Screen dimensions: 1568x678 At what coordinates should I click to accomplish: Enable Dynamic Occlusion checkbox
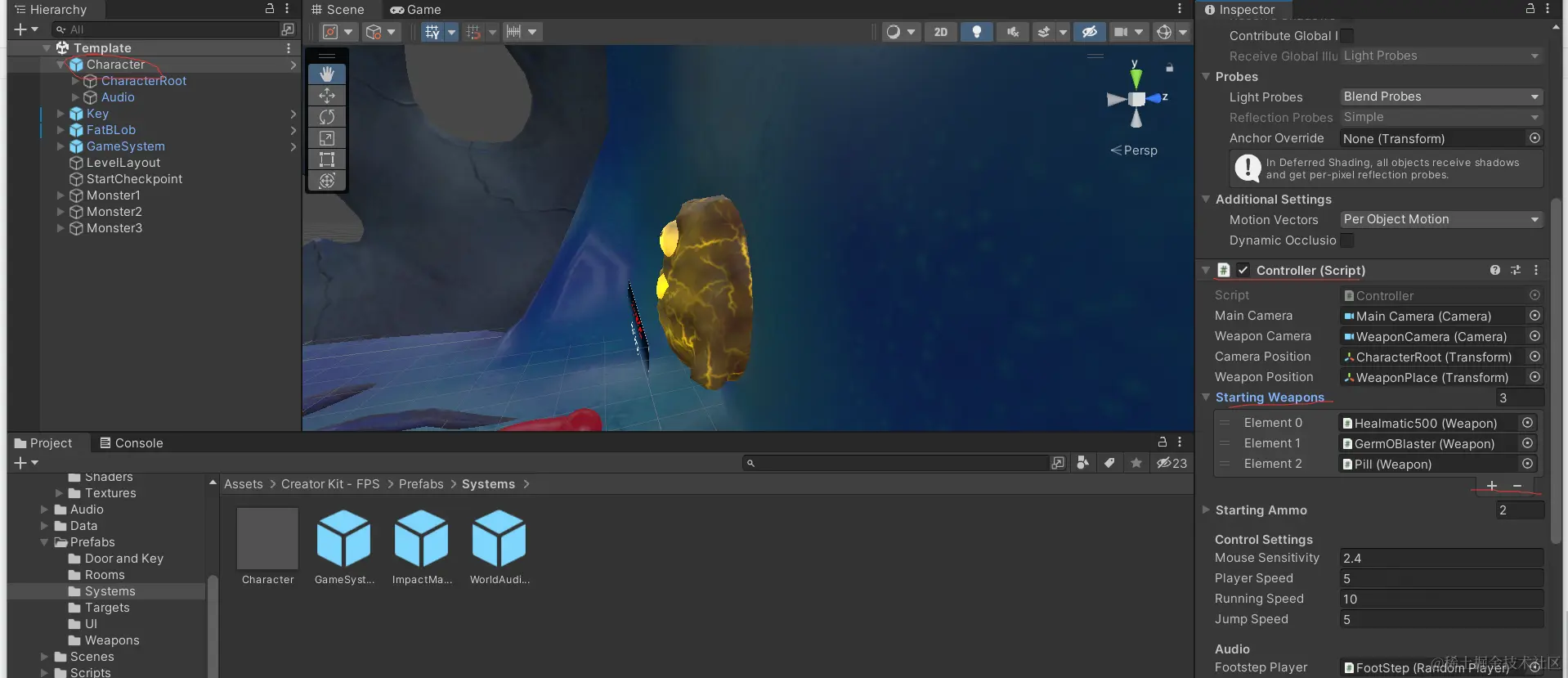point(1346,240)
